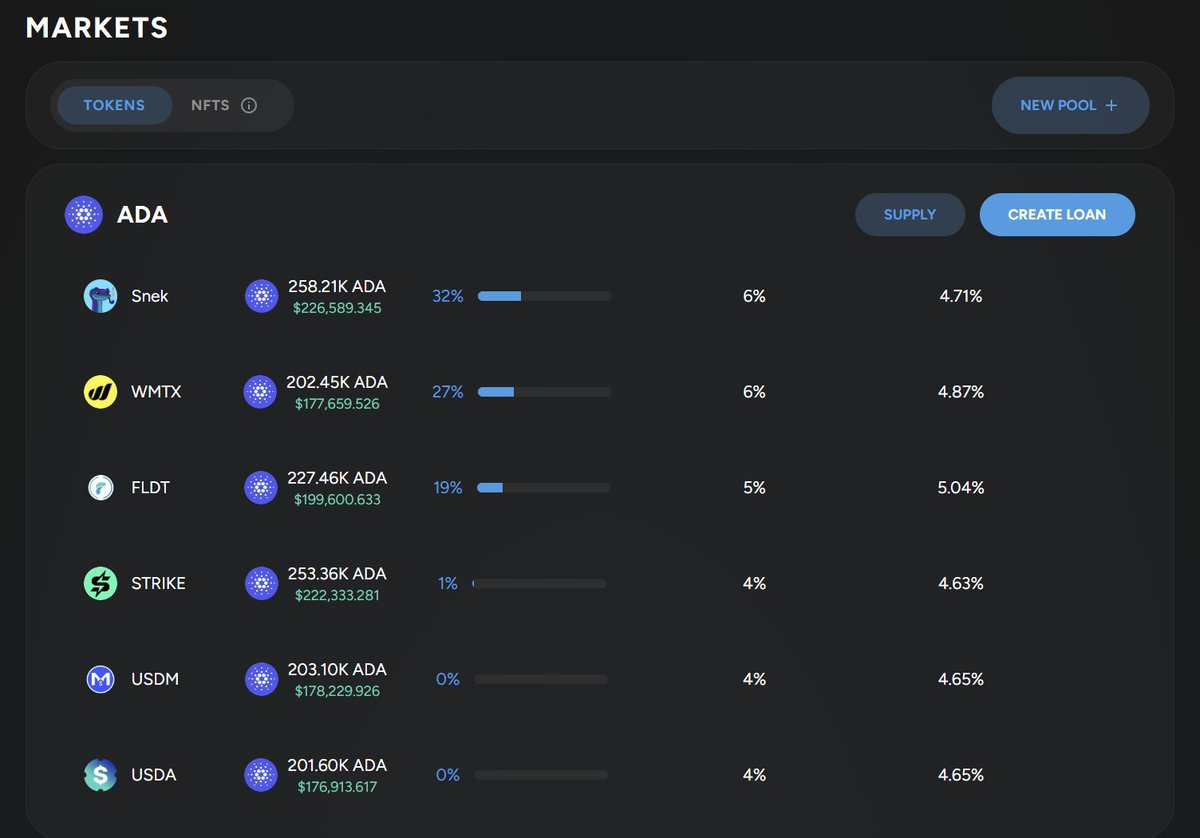Switch to the Tokens tab
Image resolution: width=1200 pixels, height=838 pixels.
click(x=114, y=105)
